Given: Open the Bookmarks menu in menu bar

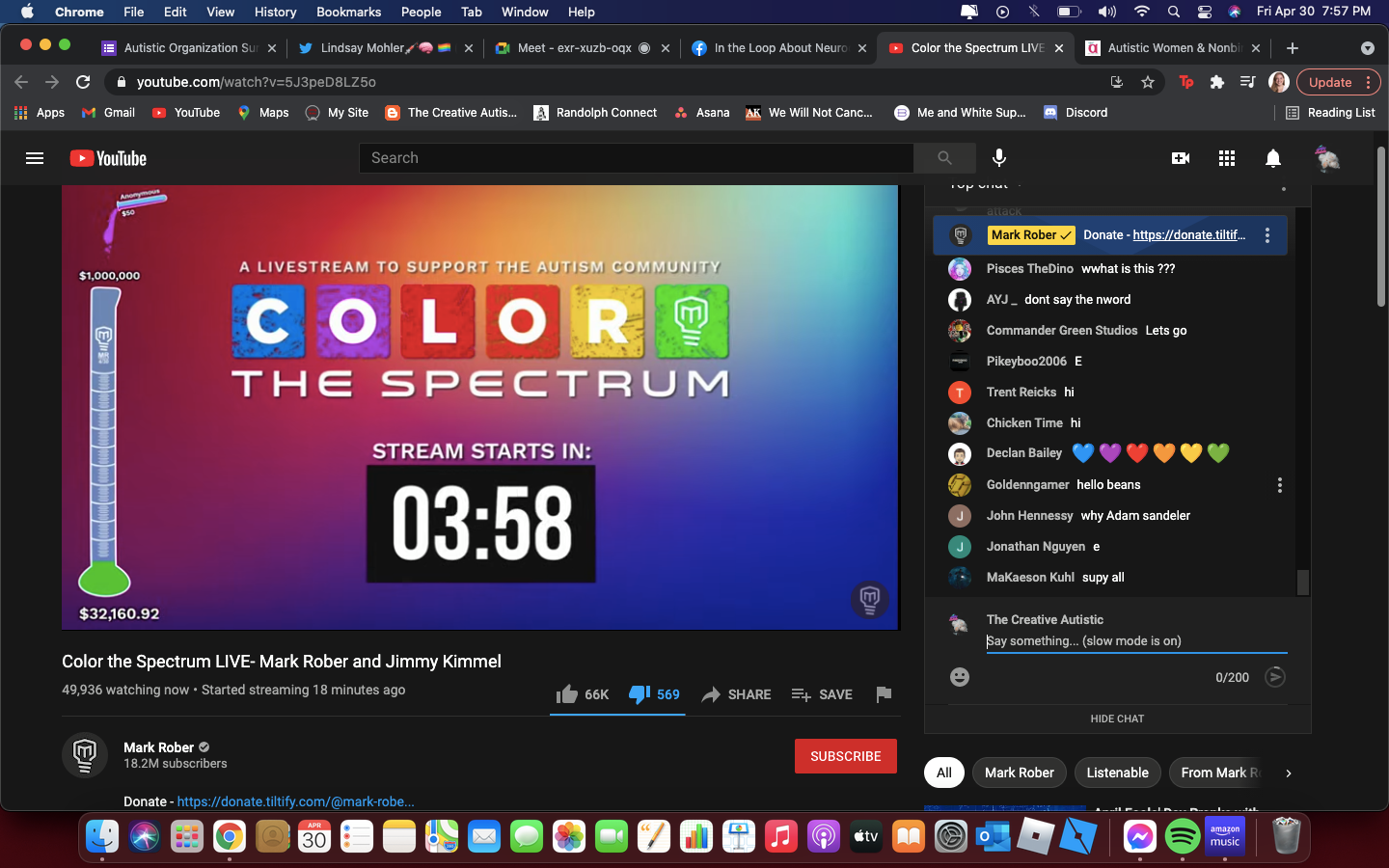Looking at the screenshot, I should (348, 12).
